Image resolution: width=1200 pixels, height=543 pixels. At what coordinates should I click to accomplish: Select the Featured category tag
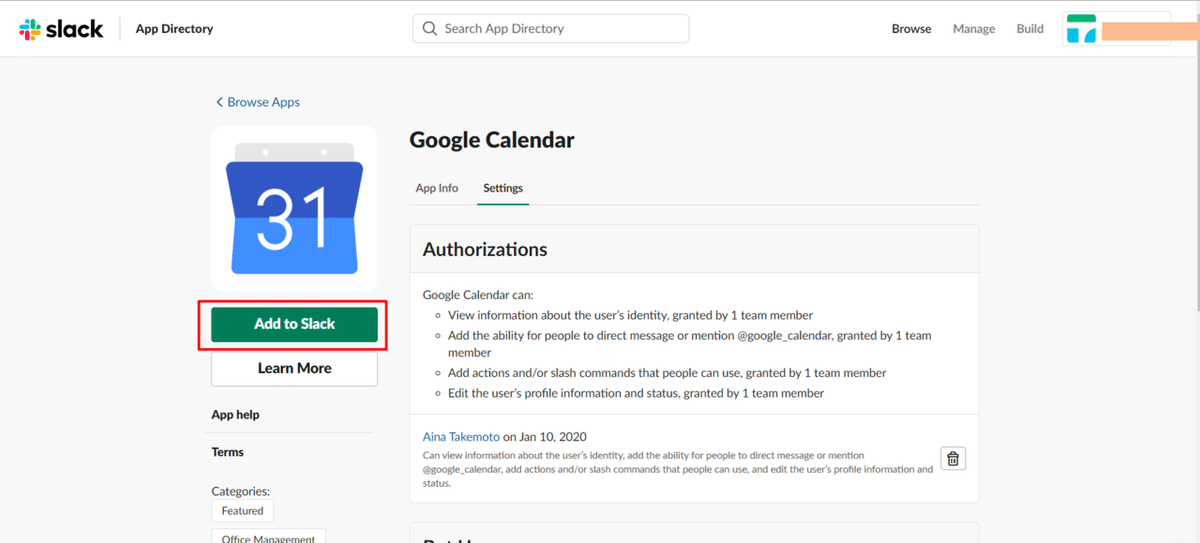pyautogui.click(x=242, y=510)
